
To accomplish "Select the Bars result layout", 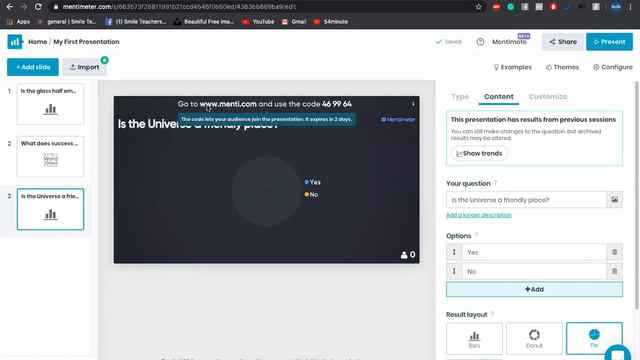I will (474, 338).
